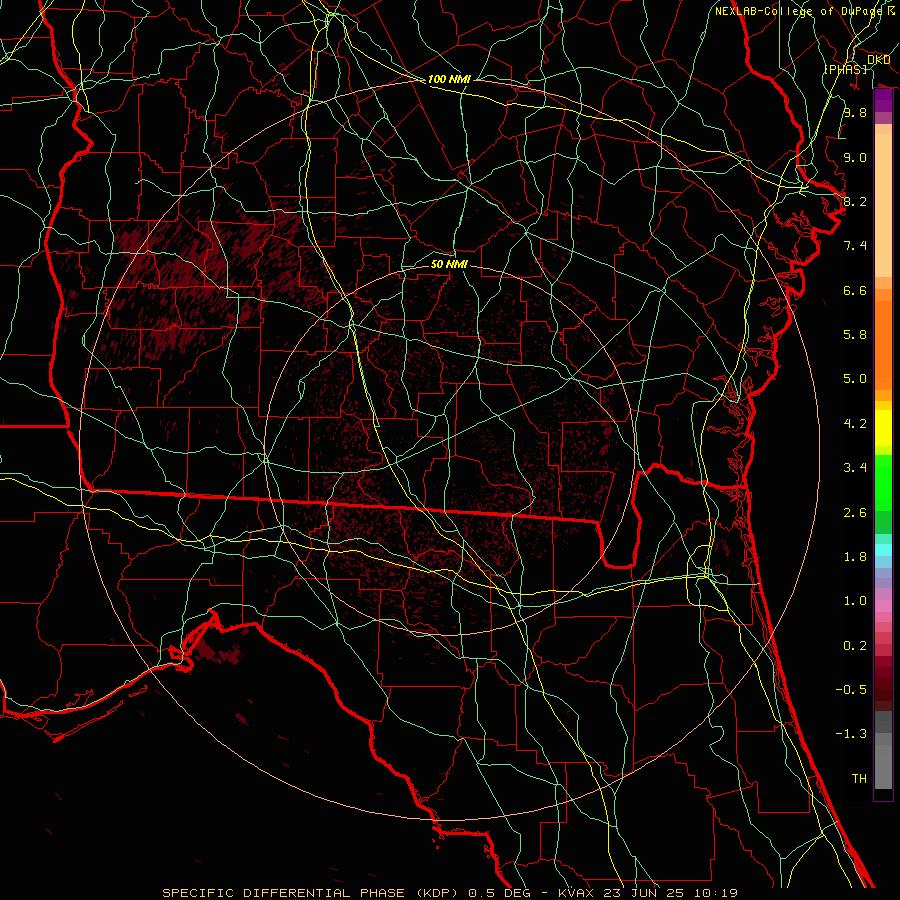This screenshot has width=900, height=900.
Task: Click the TH legend label
Action: pyautogui.click(x=859, y=779)
